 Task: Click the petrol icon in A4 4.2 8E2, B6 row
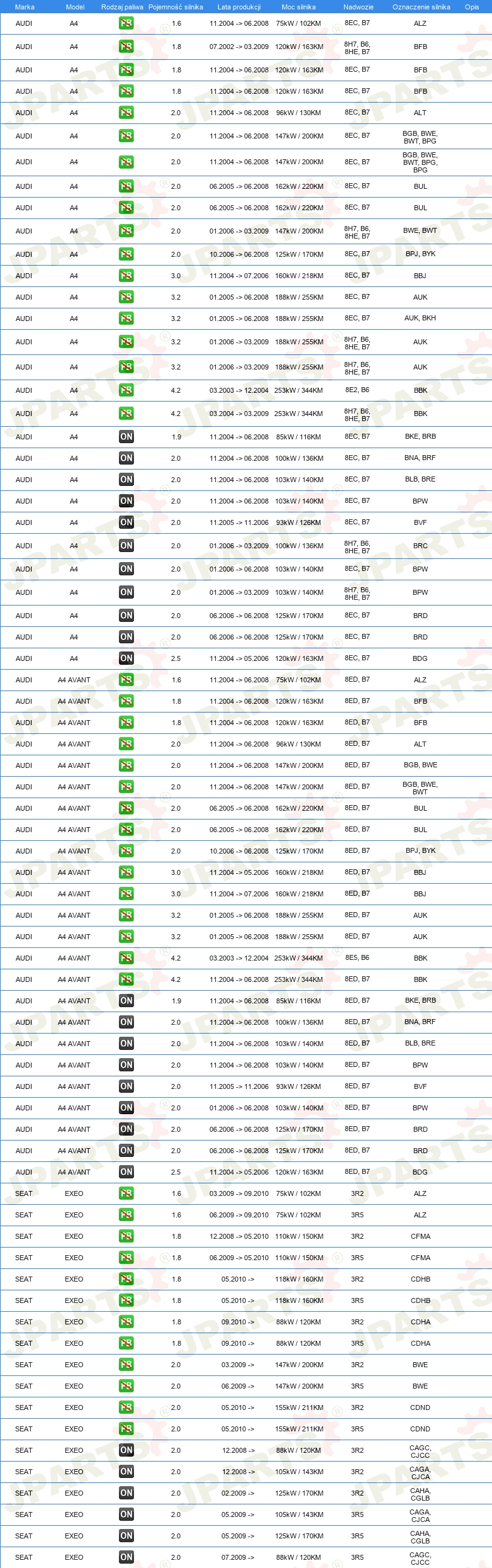126,390
